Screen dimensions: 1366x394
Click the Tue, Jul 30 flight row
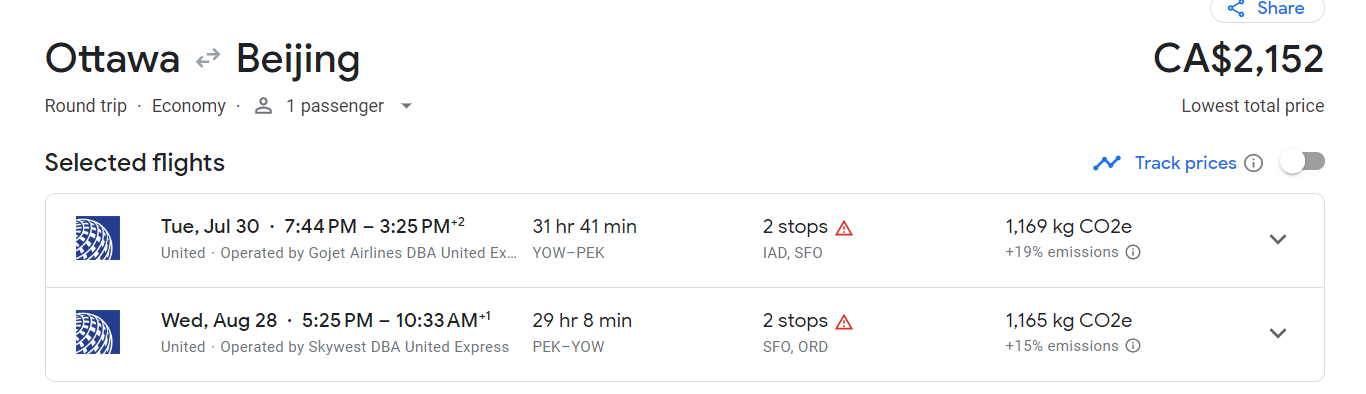tap(685, 240)
